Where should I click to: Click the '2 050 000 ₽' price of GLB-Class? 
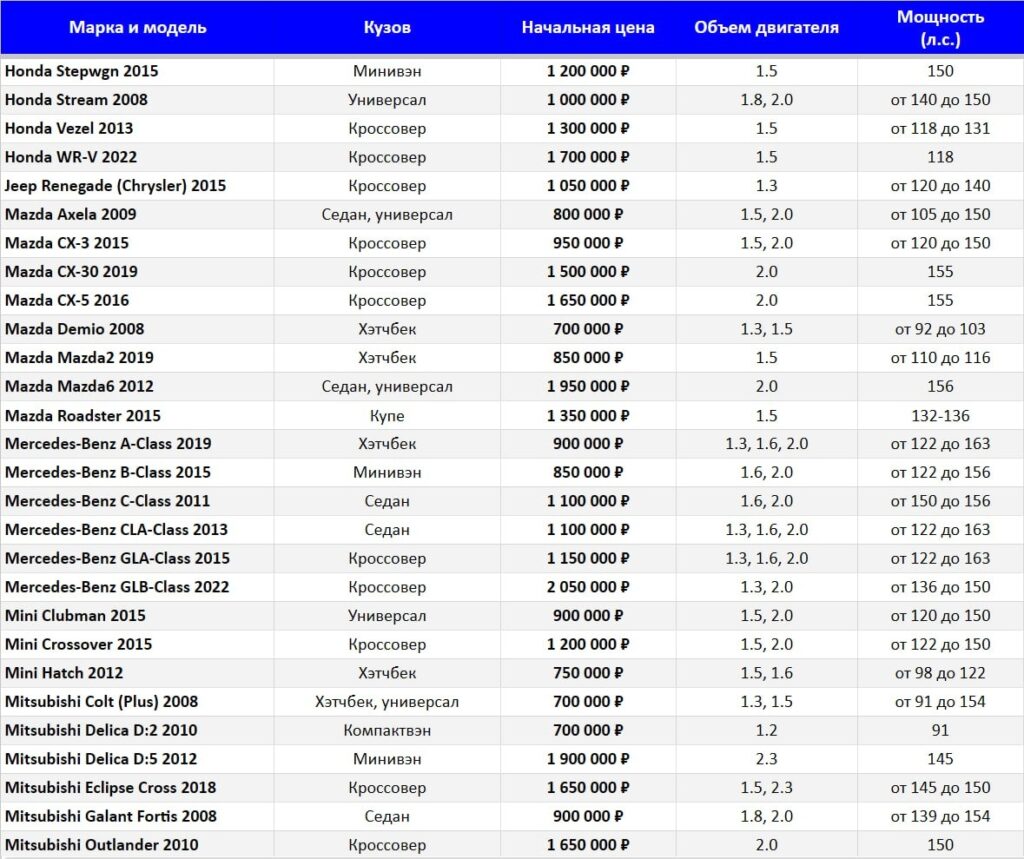[588, 587]
